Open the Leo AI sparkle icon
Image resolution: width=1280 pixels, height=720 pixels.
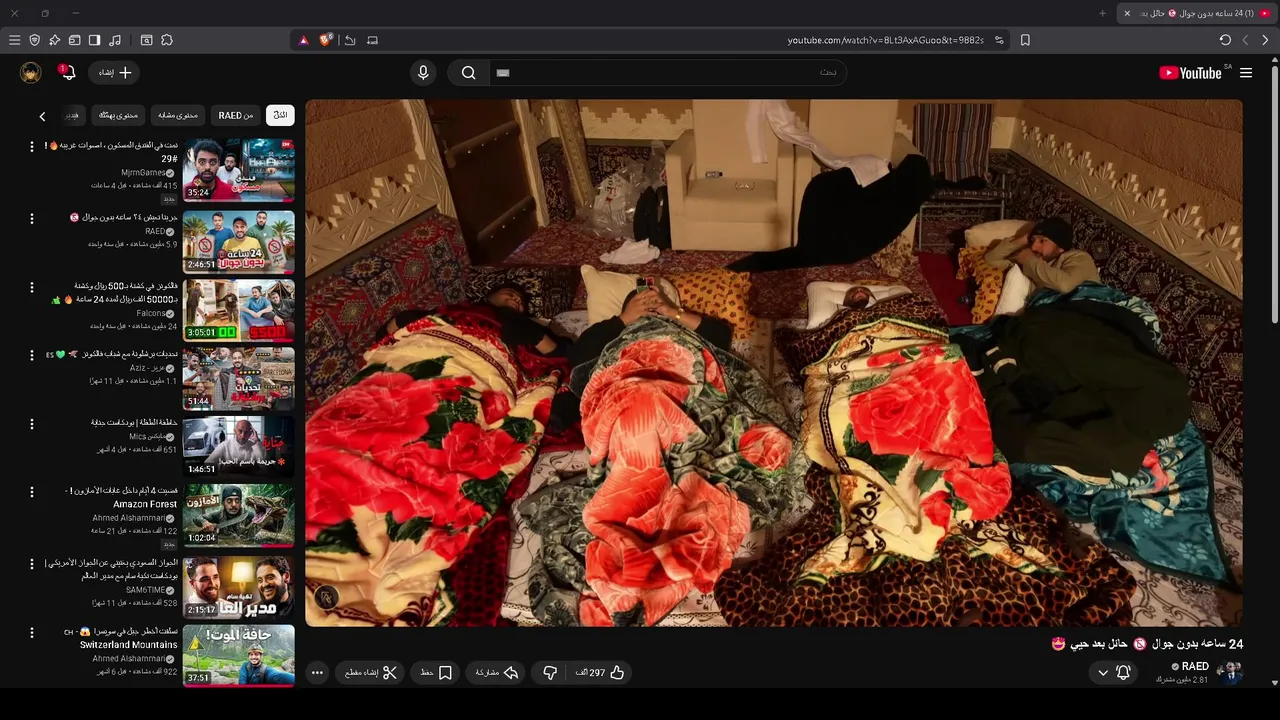pyautogui.click(x=54, y=40)
